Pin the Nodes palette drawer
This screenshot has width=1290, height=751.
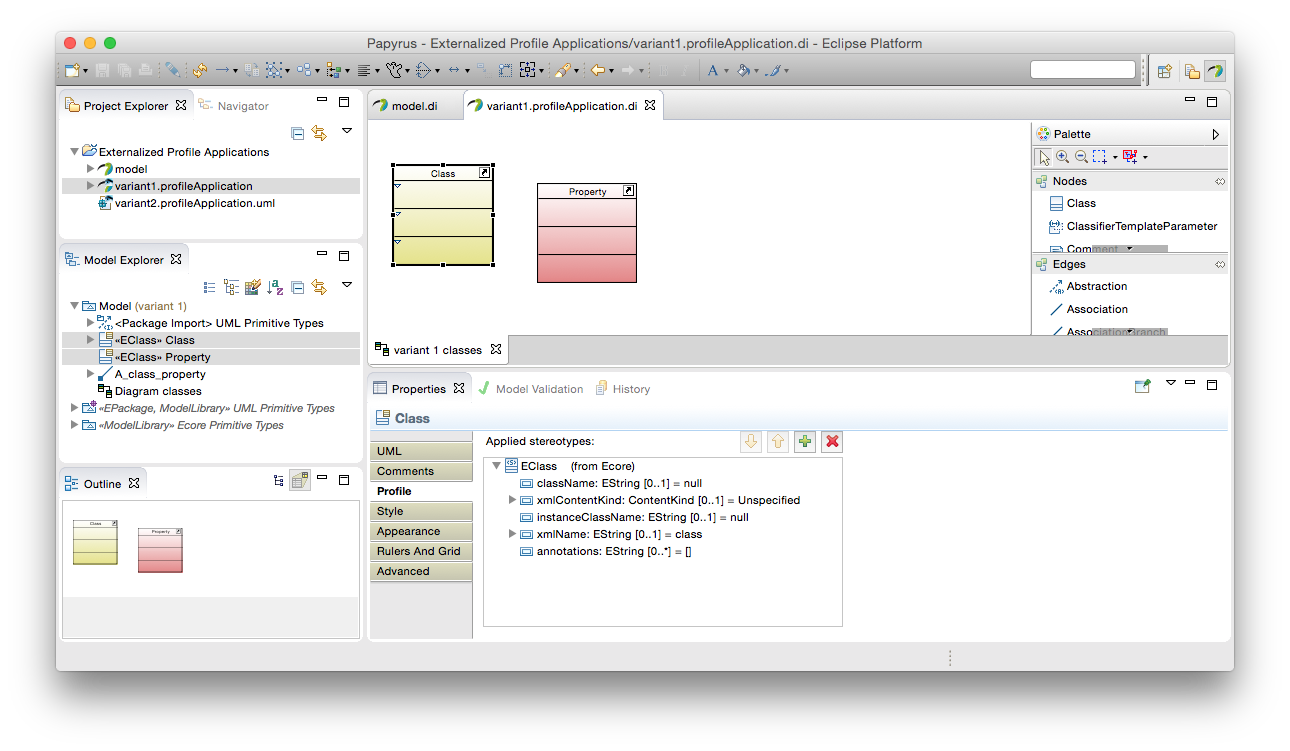1219,181
